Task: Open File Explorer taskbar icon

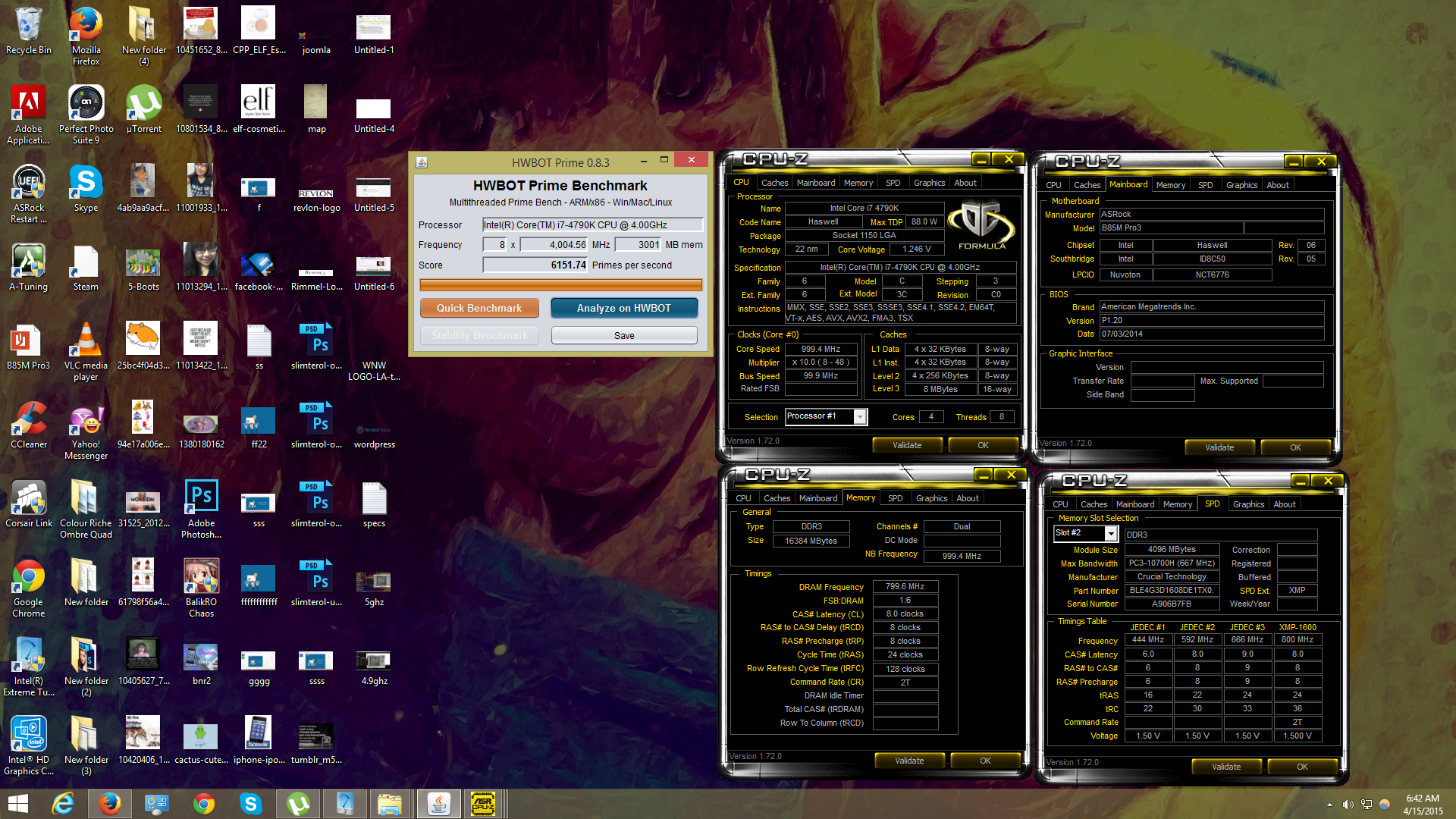Action: (x=390, y=804)
